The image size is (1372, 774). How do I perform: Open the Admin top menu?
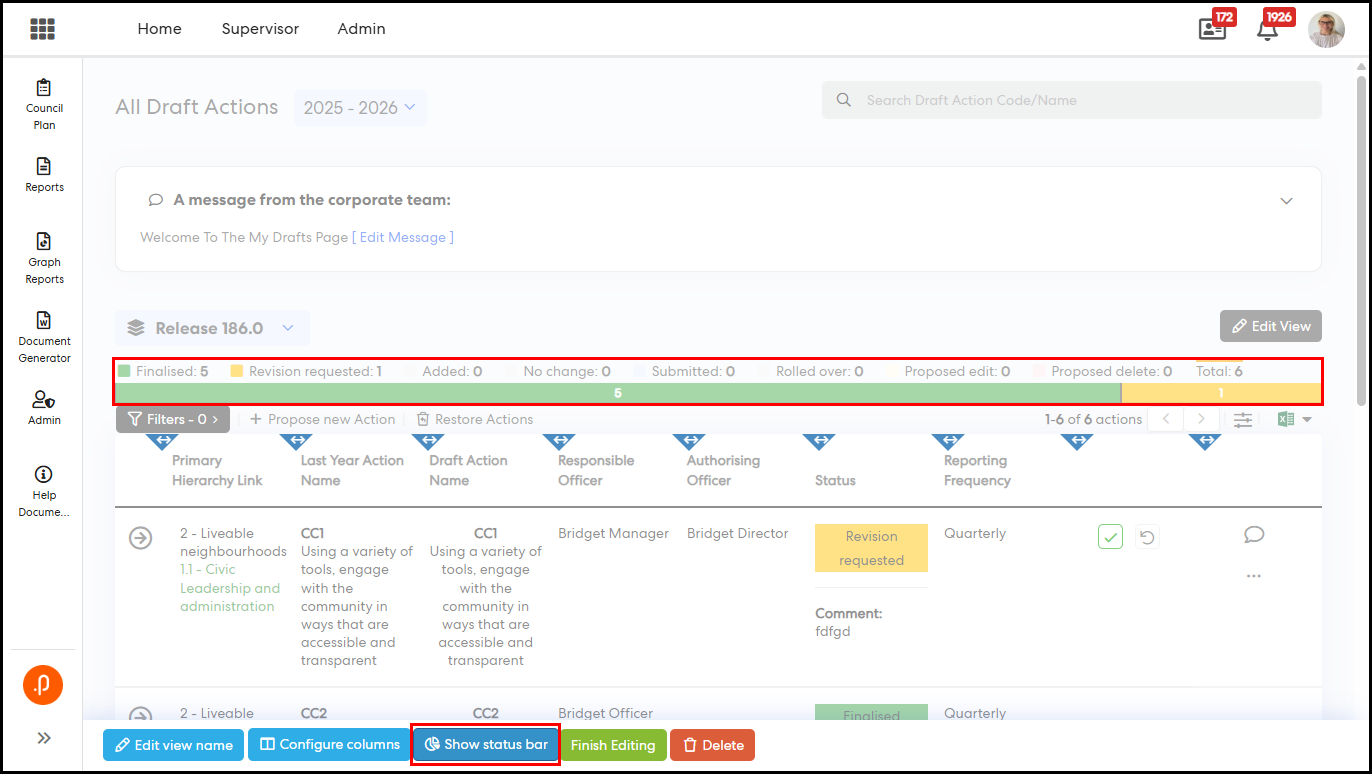coord(361,29)
